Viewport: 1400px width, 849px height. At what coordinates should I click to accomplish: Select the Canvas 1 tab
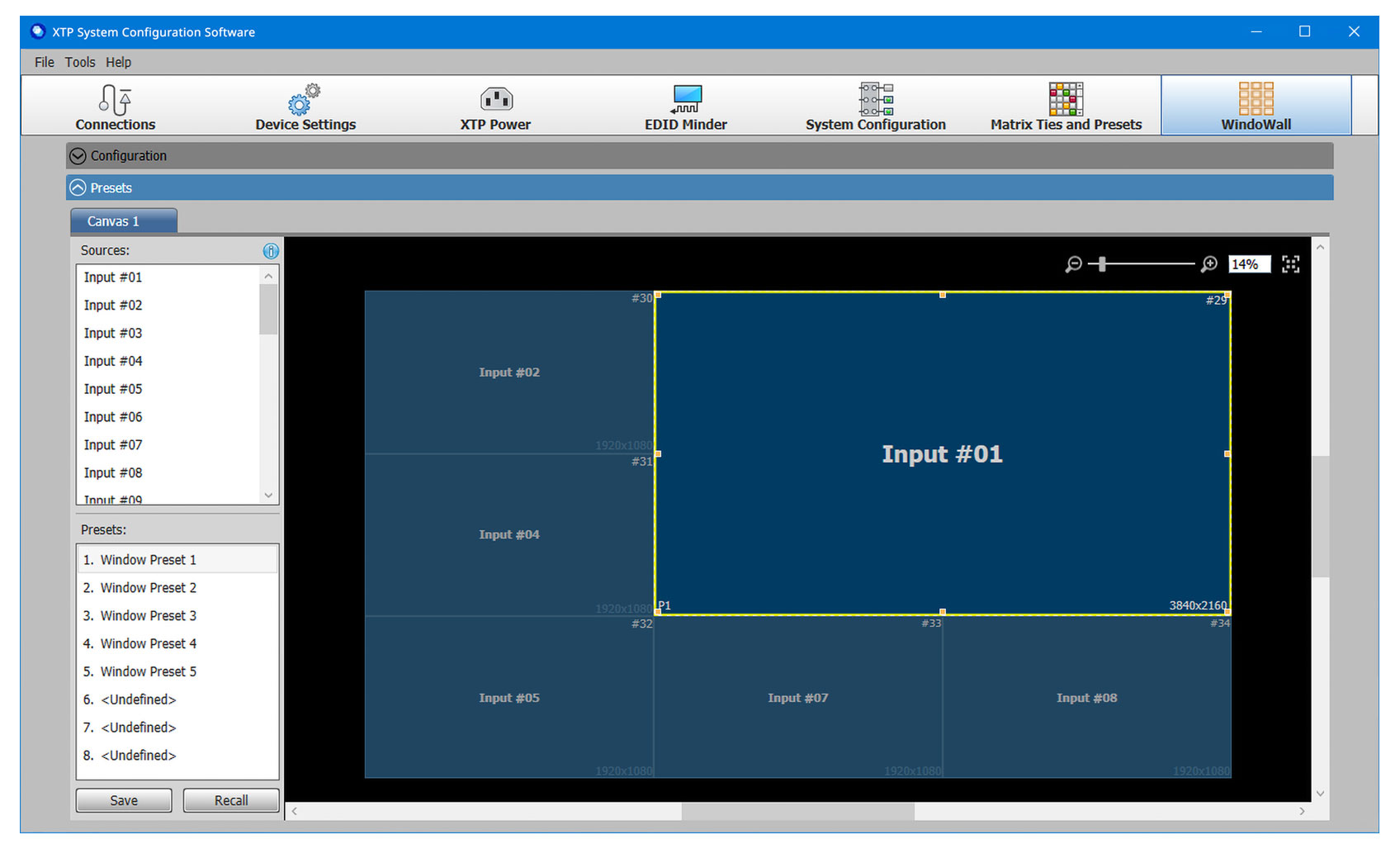(124, 221)
